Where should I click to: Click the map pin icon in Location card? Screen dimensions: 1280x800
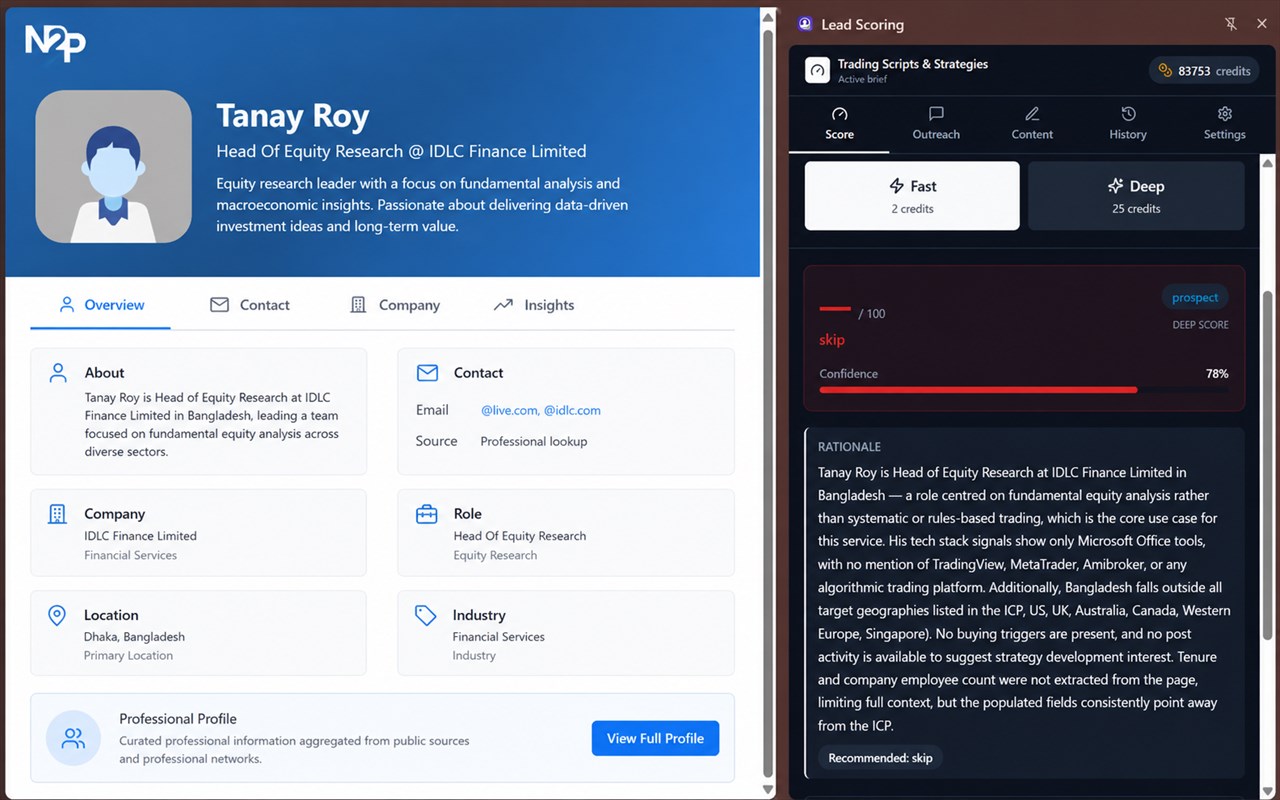pyautogui.click(x=58, y=615)
